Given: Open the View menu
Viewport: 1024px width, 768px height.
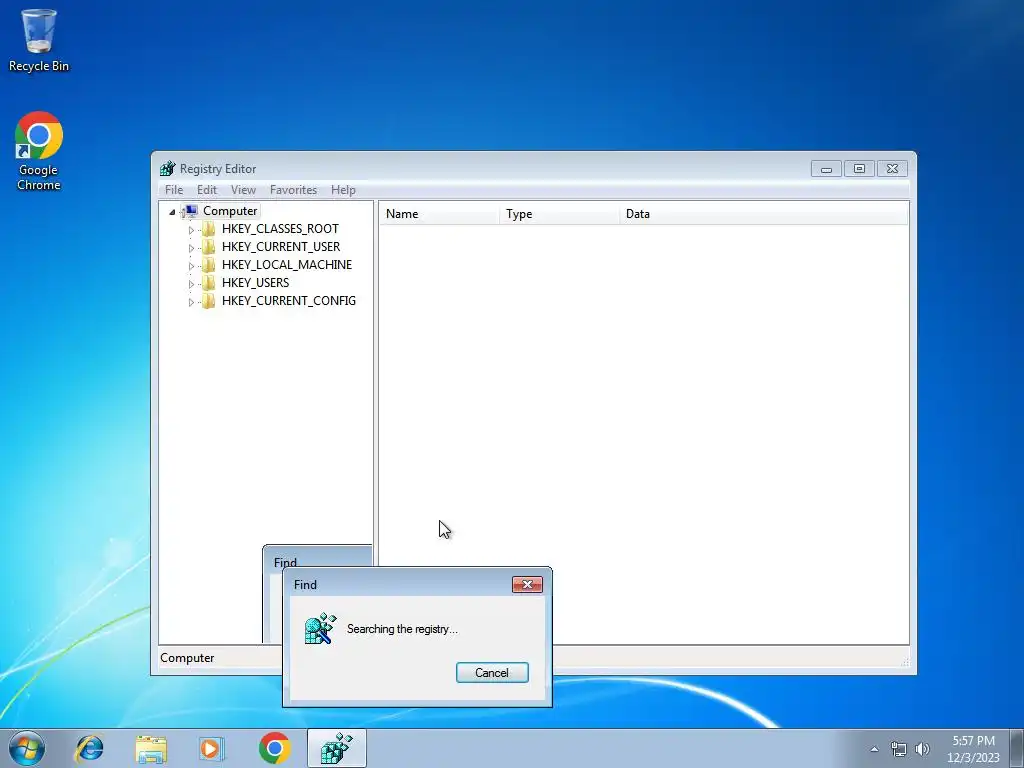Looking at the screenshot, I should pyautogui.click(x=243, y=189).
